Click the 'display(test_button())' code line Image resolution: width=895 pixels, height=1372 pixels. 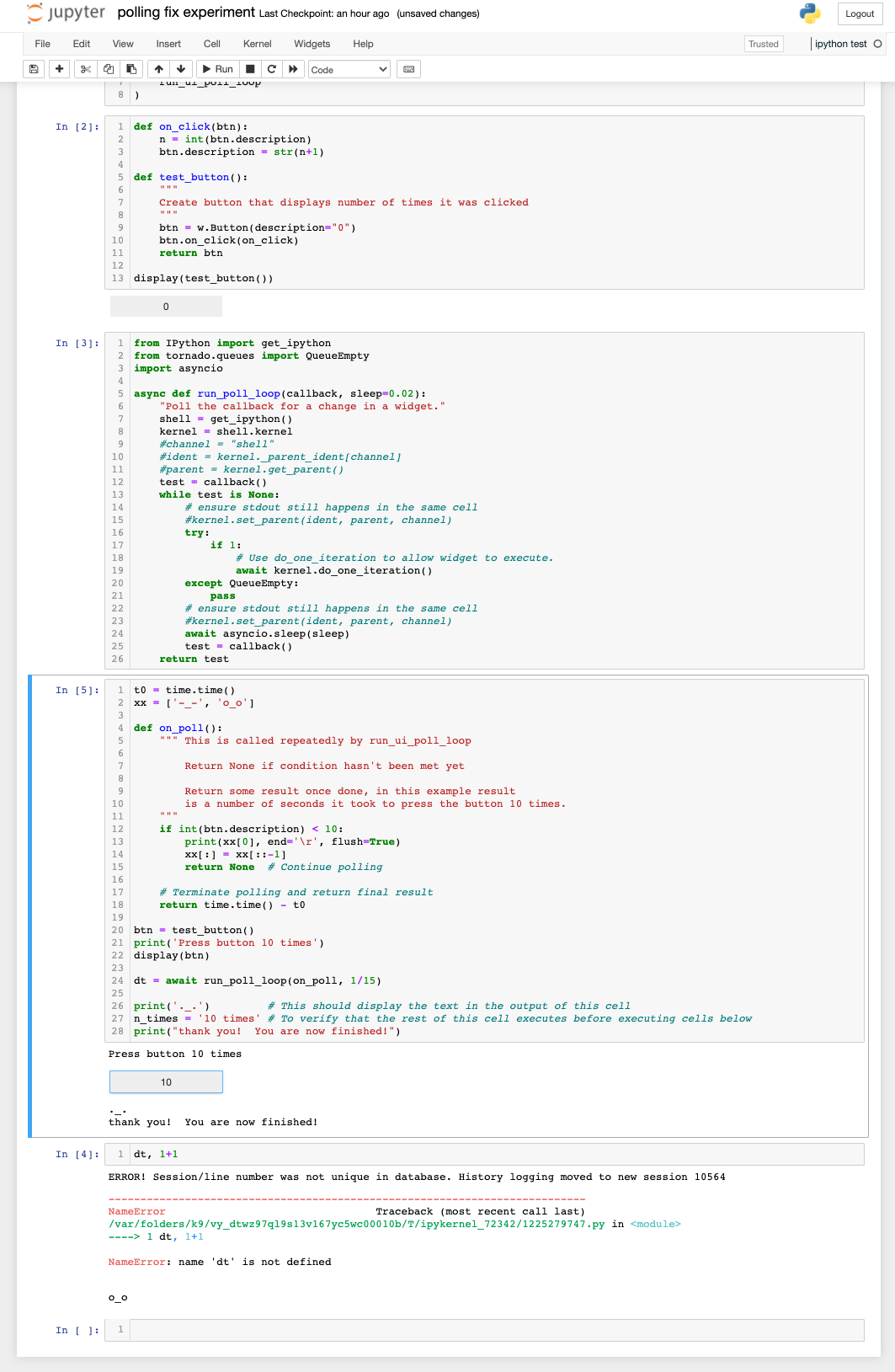[203, 279]
